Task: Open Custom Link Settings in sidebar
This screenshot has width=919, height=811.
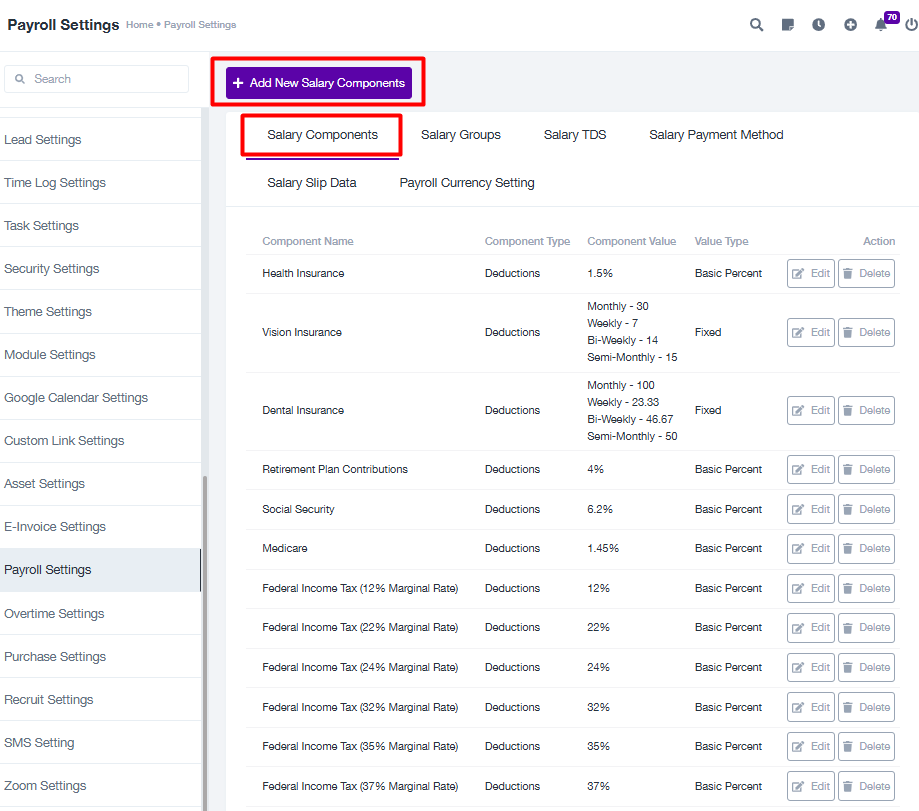Action: click(100, 441)
